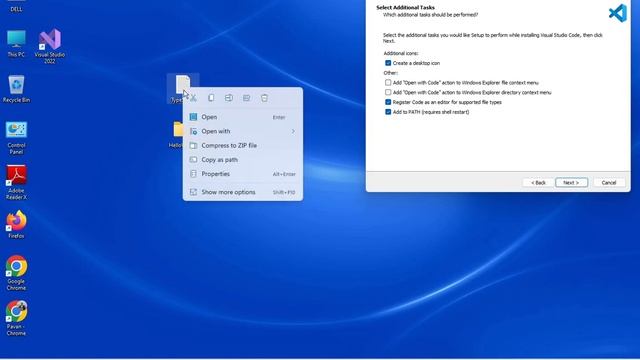Toggle Register Code as editor checkbox
The height and width of the screenshot is (360, 640).
tap(388, 102)
